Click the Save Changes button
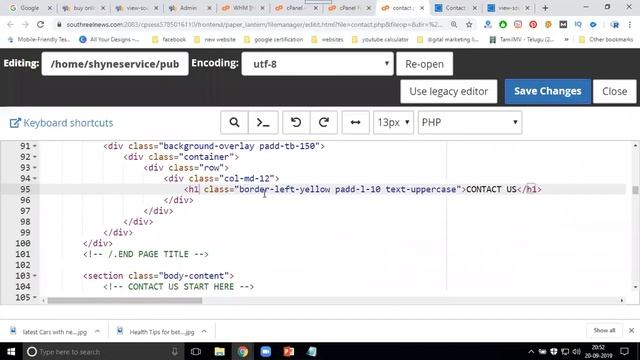Screen dimensions: 640x360 pos(548,91)
